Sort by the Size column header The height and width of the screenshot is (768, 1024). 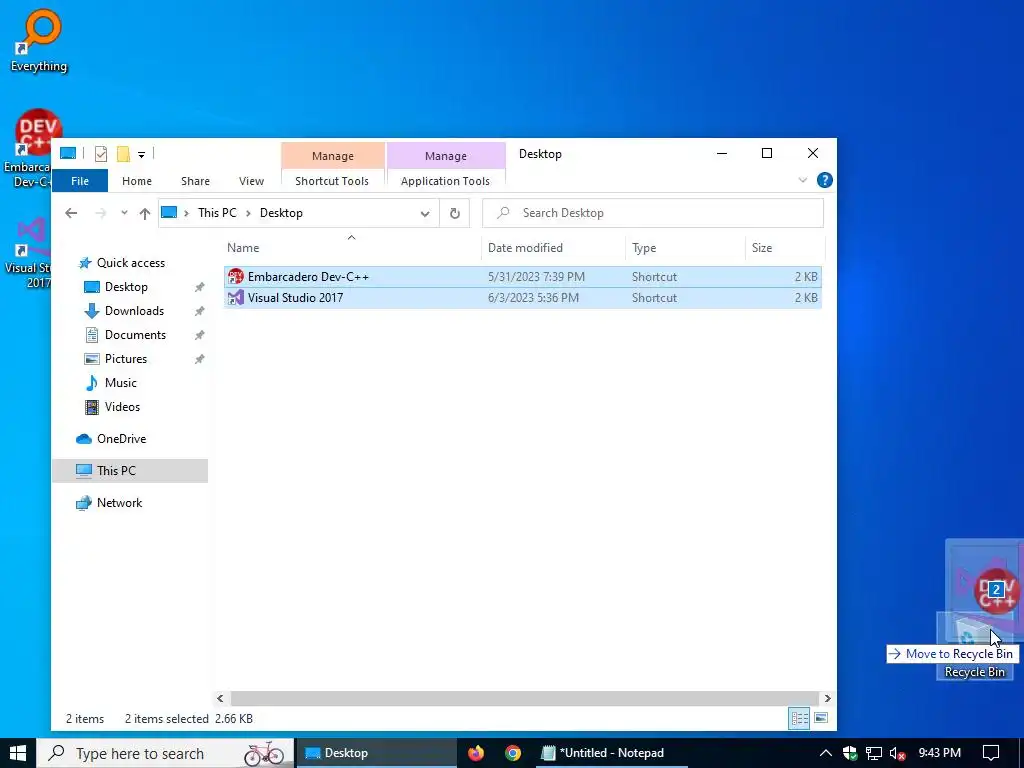(784, 248)
